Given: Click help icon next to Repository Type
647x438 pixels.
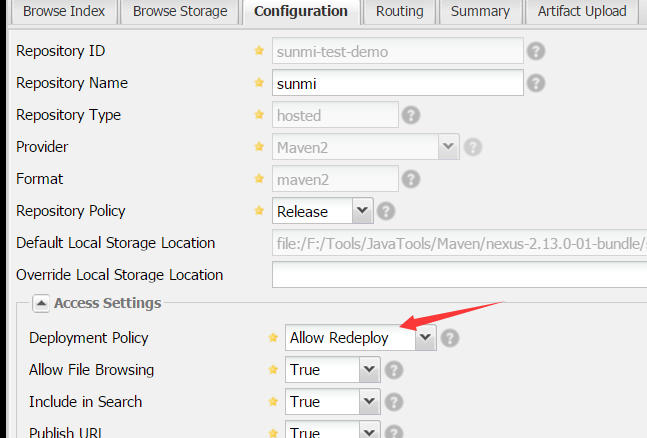Looking at the screenshot, I should pyautogui.click(x=410, y=115).
